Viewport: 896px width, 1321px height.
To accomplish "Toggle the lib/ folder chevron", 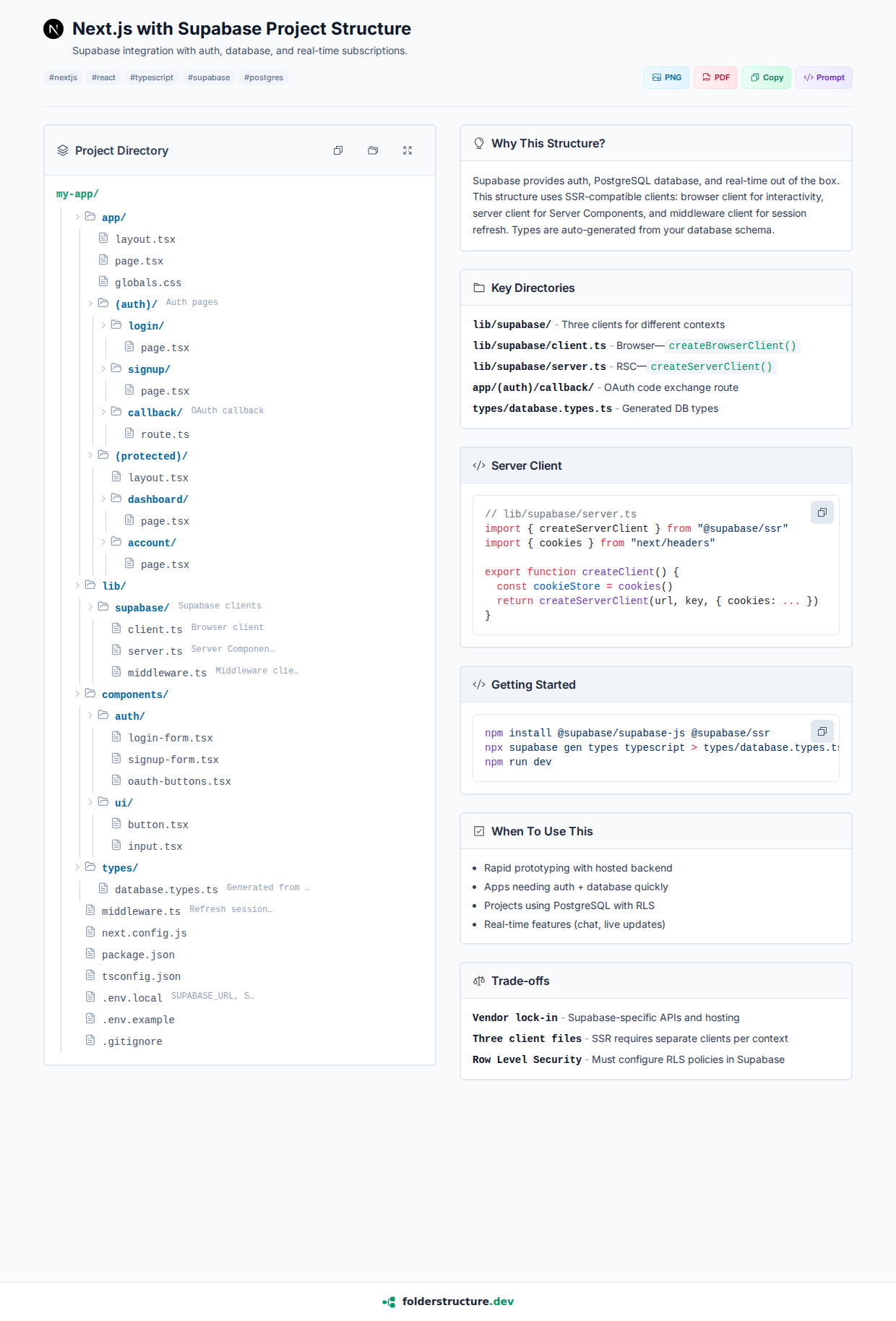I will pyautogui.click(x=77, y=585).
